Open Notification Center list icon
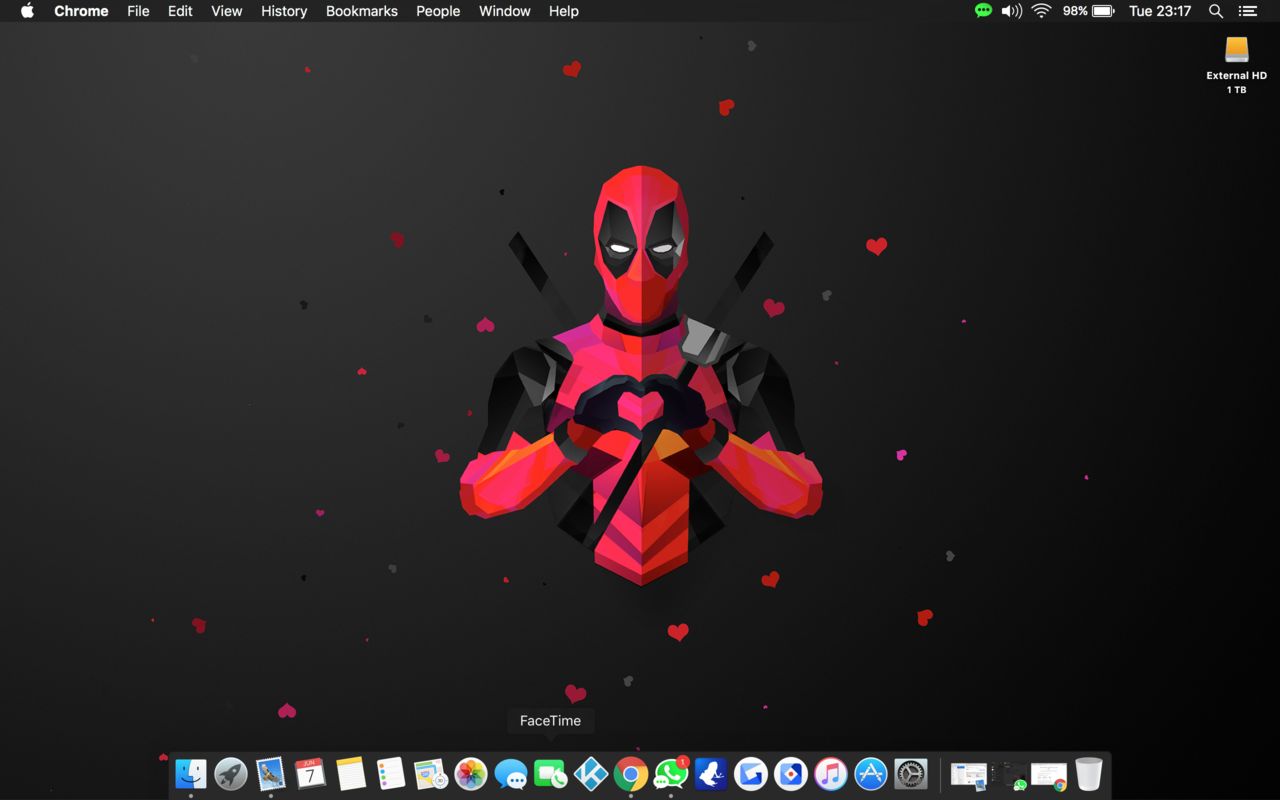Image resolution: width=1280 pixels, height=800 pixels. pos(1248,11)
